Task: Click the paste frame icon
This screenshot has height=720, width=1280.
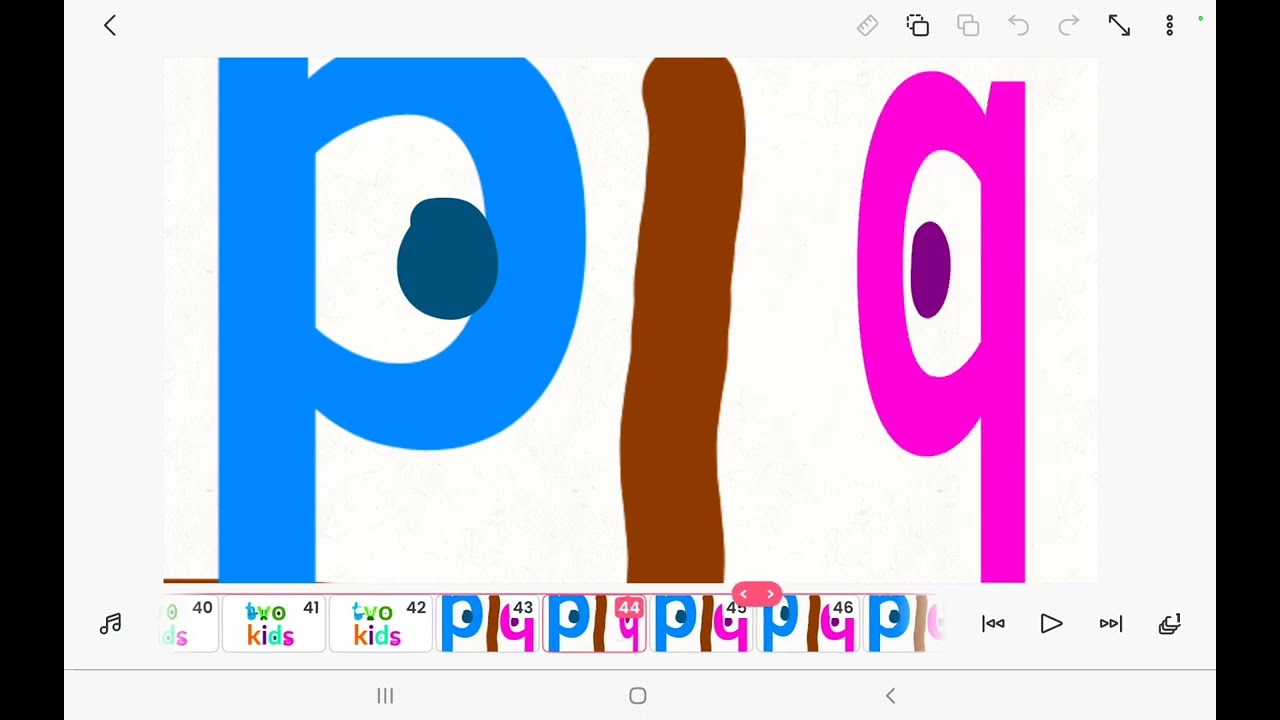Action: tap(968, 26)
